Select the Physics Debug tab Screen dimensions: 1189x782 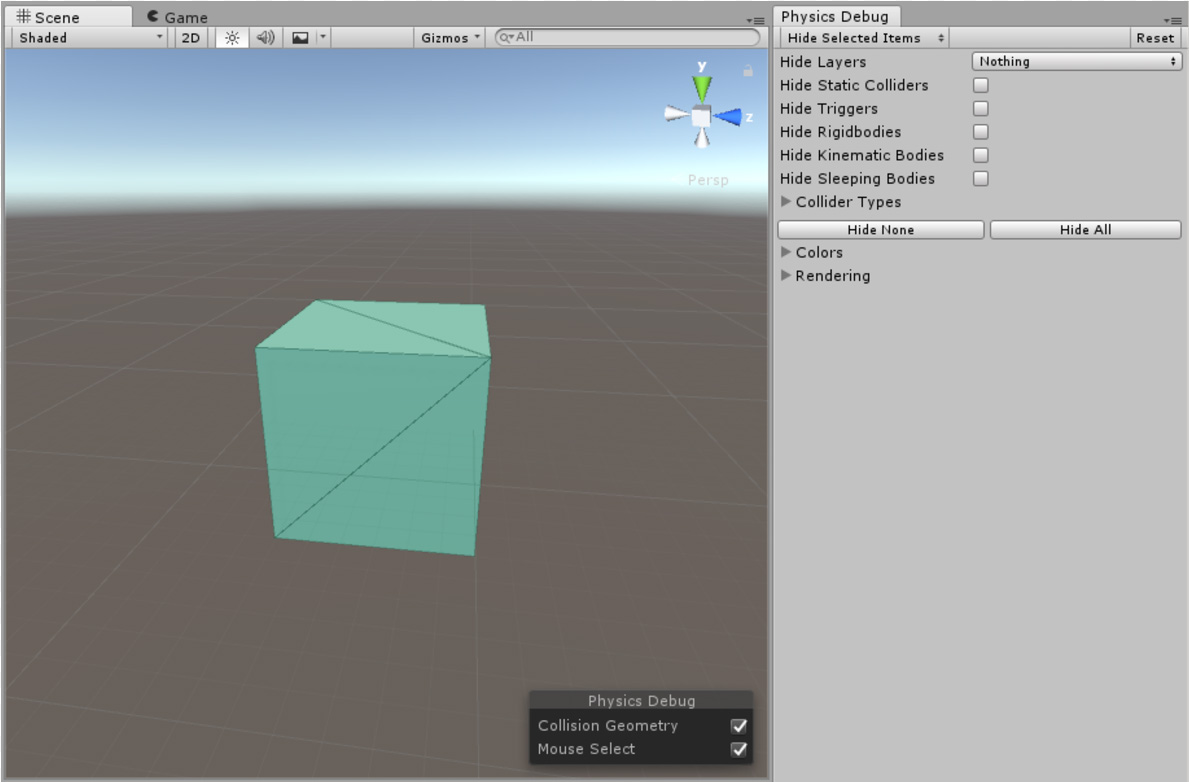tap(836, 16)
